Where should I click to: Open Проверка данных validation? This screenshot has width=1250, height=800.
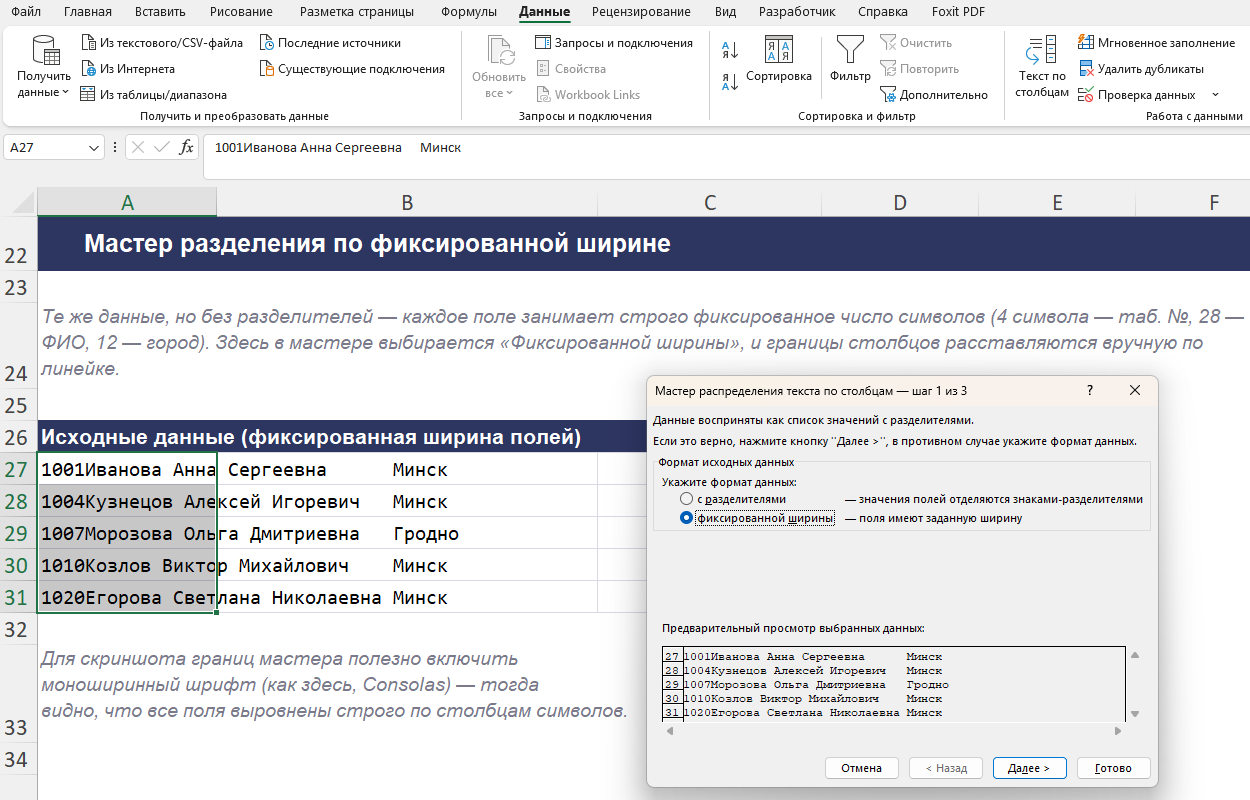click(1136, 95)
